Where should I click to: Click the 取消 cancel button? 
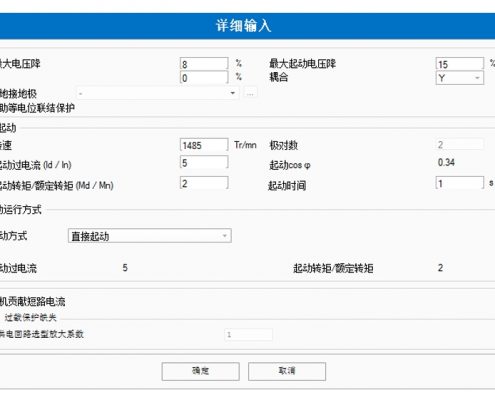click(x=287, y=371)
